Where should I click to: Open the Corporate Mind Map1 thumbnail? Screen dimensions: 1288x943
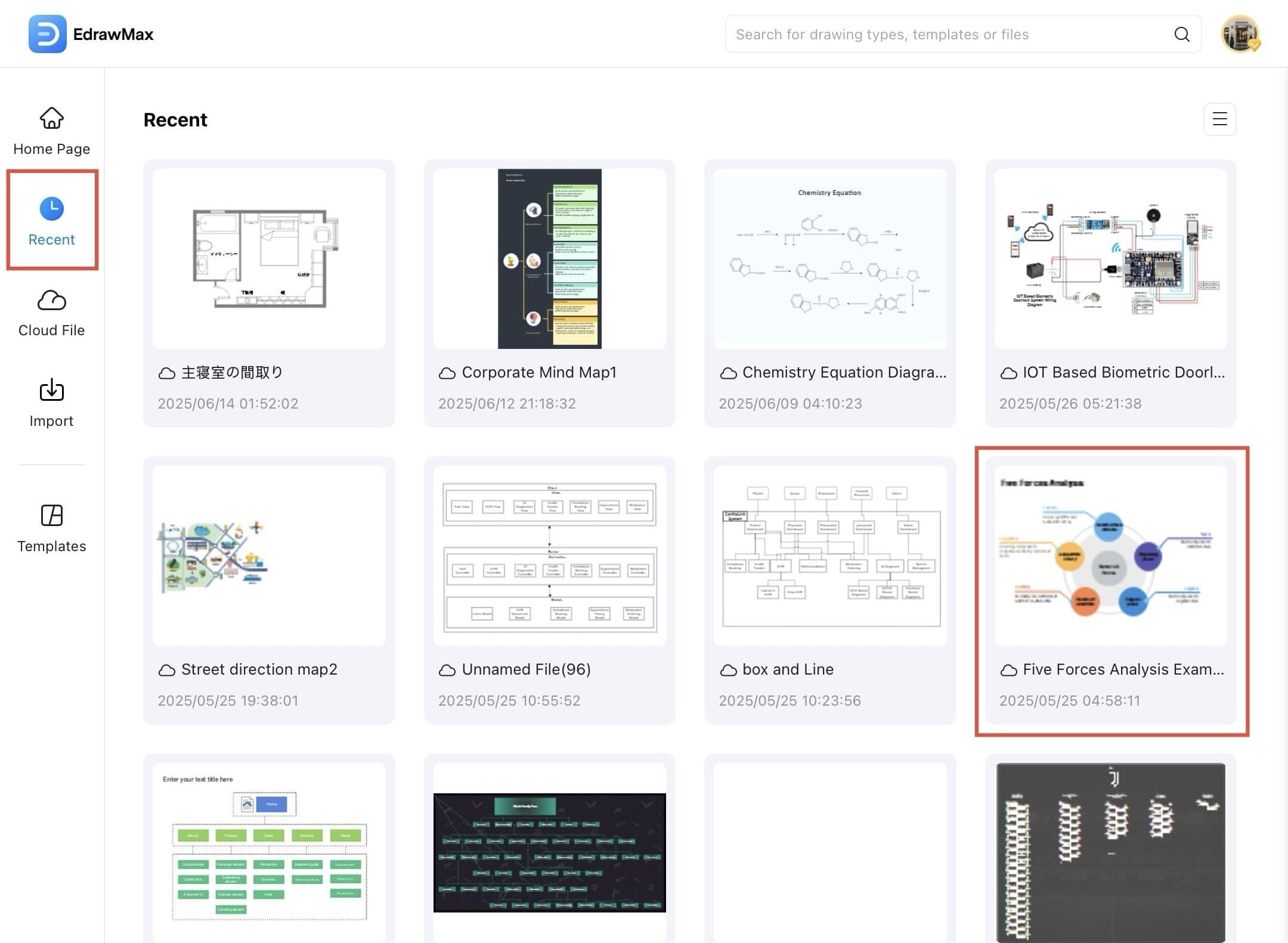point(549,259)
